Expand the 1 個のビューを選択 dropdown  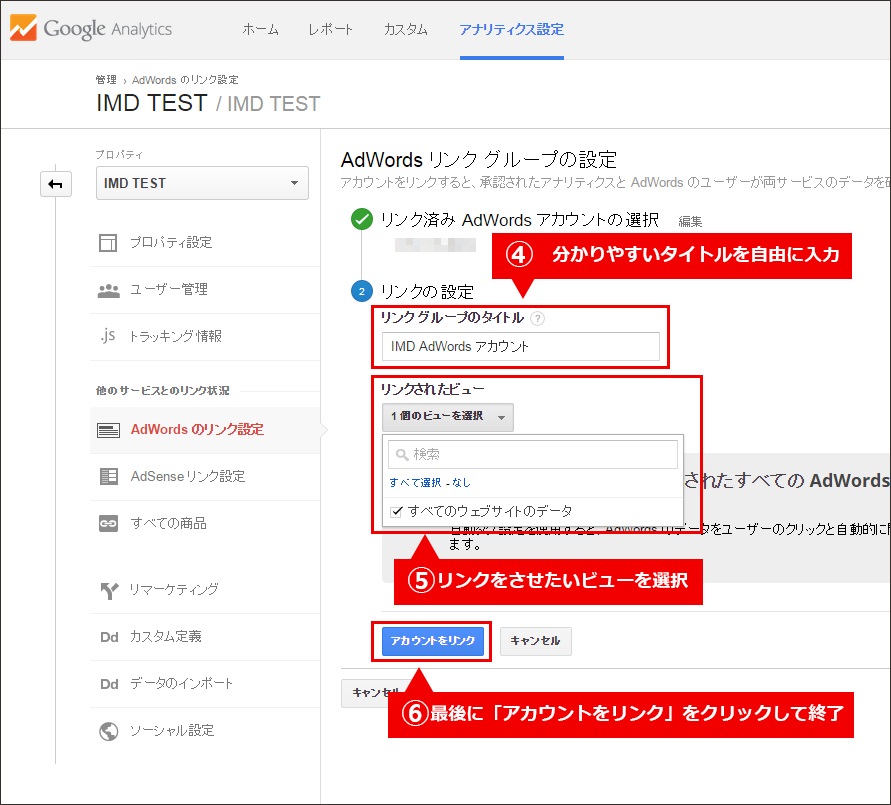tap(448, 417)
